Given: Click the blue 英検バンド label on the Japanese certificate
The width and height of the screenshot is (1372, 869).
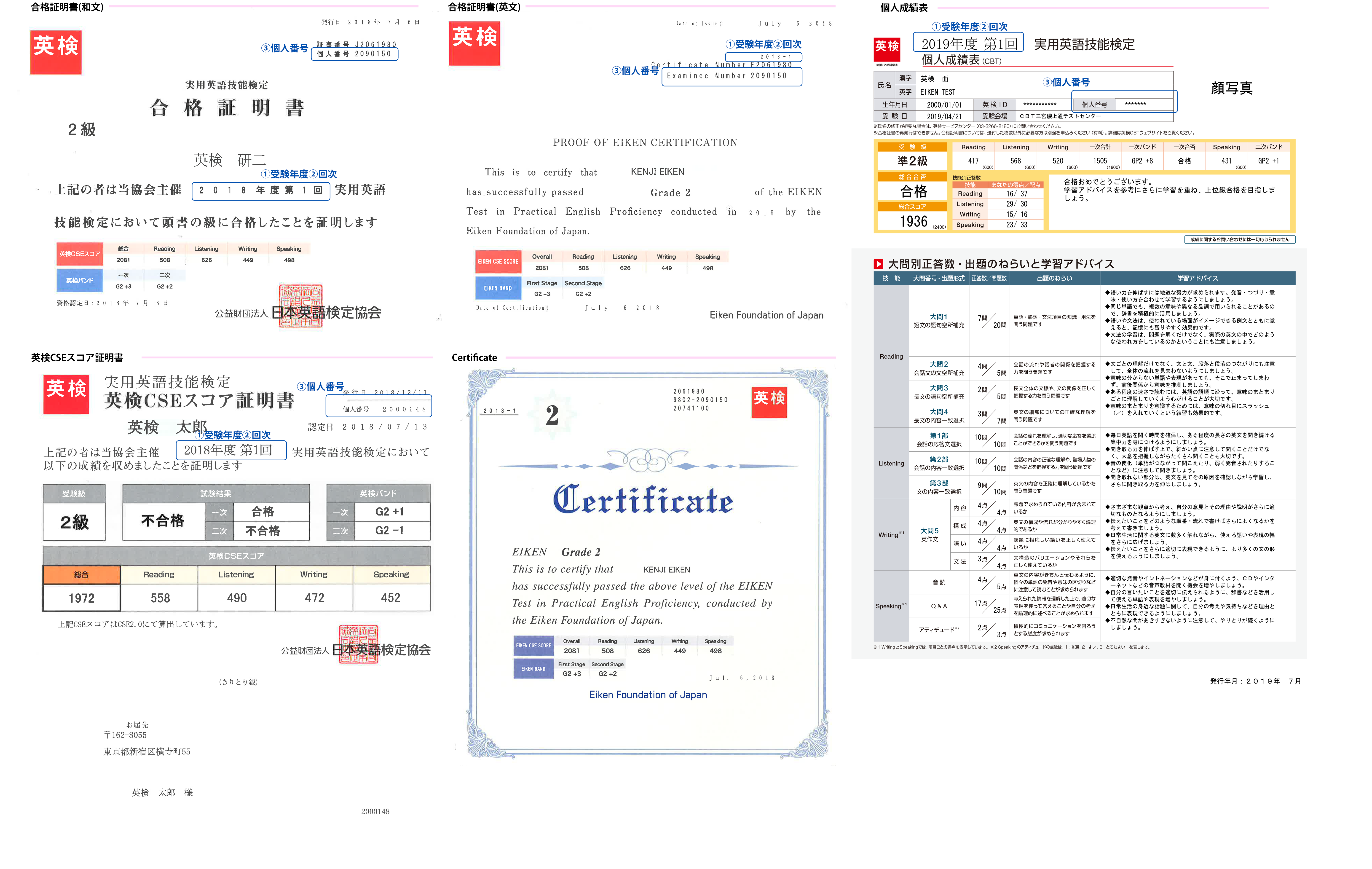Looking at the screenshot, I should pyautogui.click(x=80, y=280).
